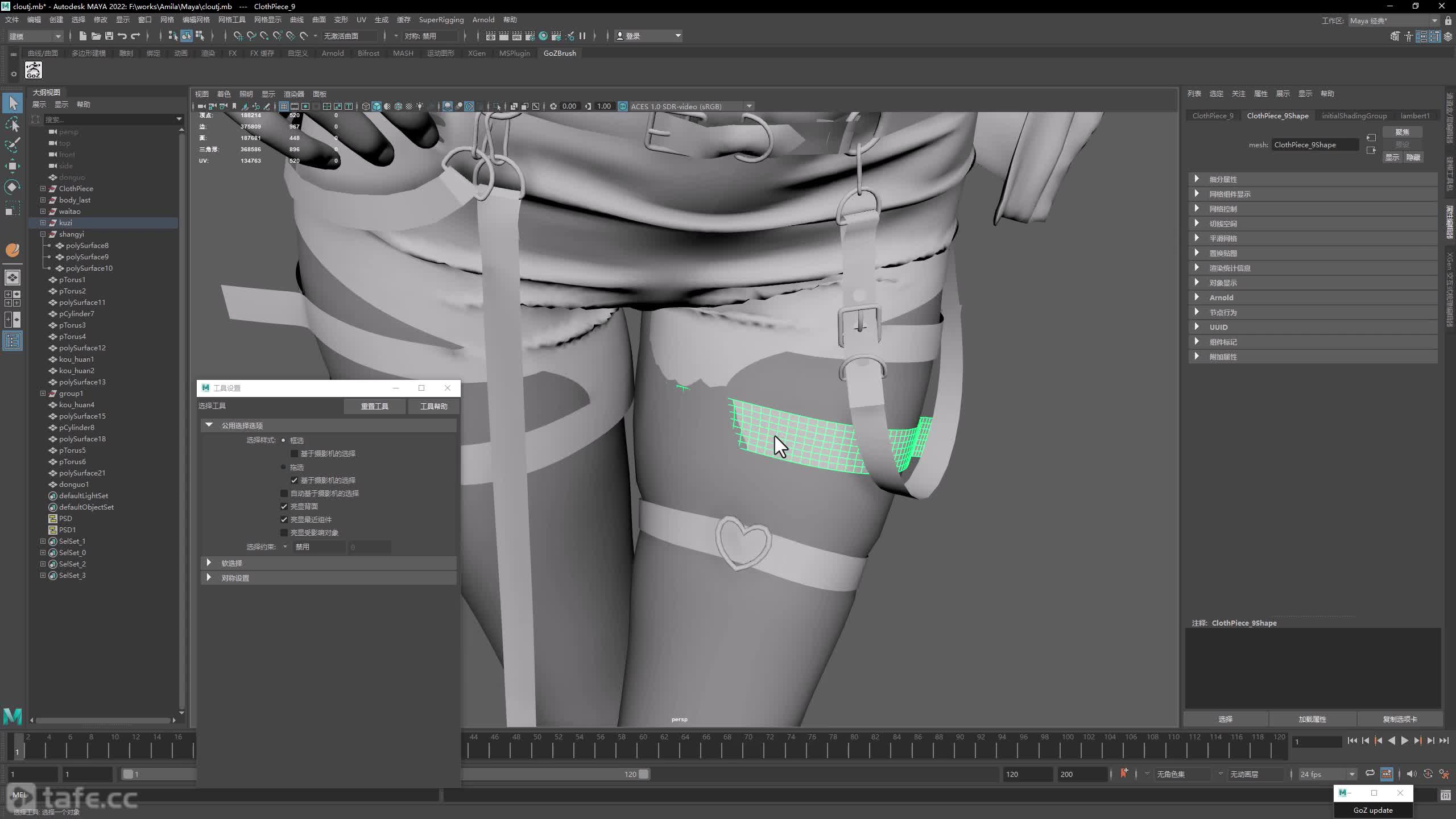Toggle 基于摄影机的选择 checkbox under 拖选

tap(294, 480)
